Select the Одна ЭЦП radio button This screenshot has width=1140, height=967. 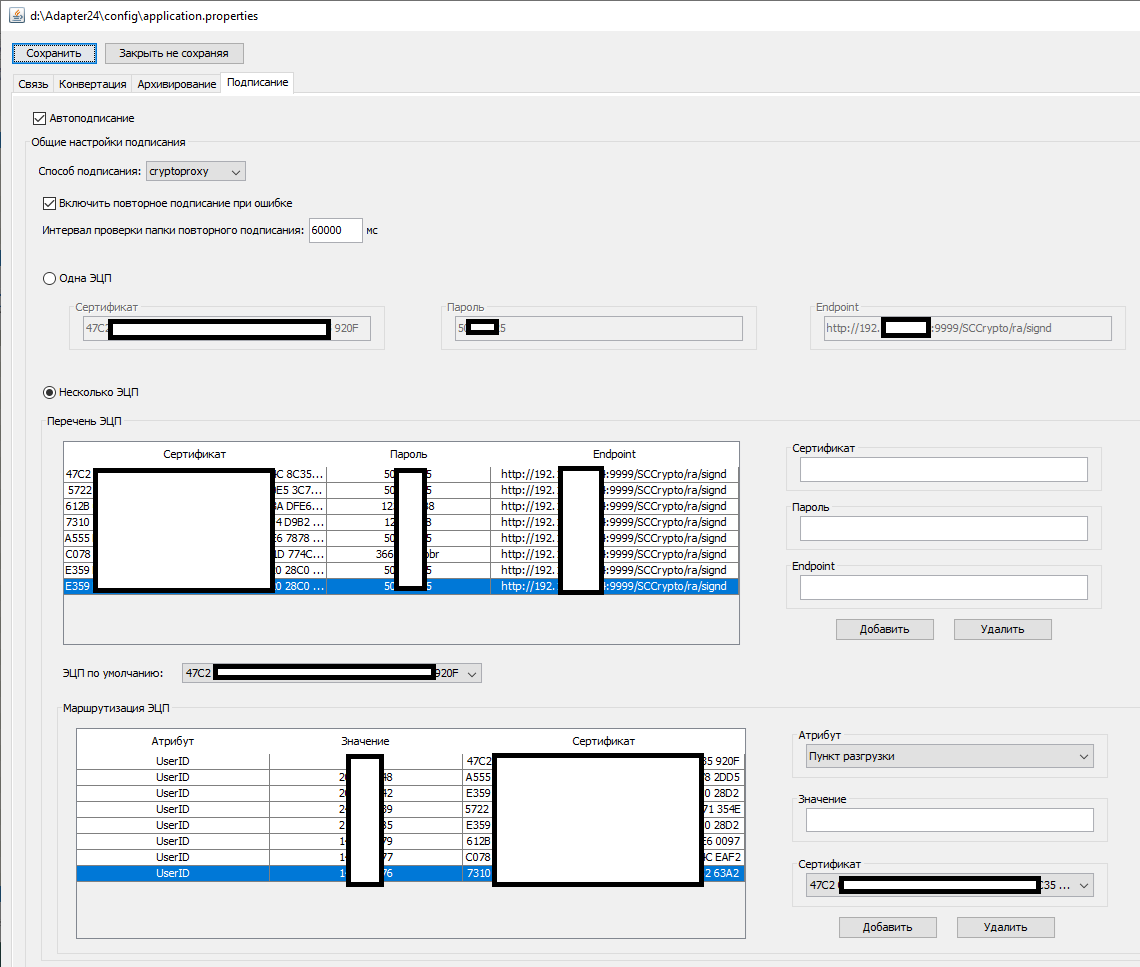[x=49, y=278]
